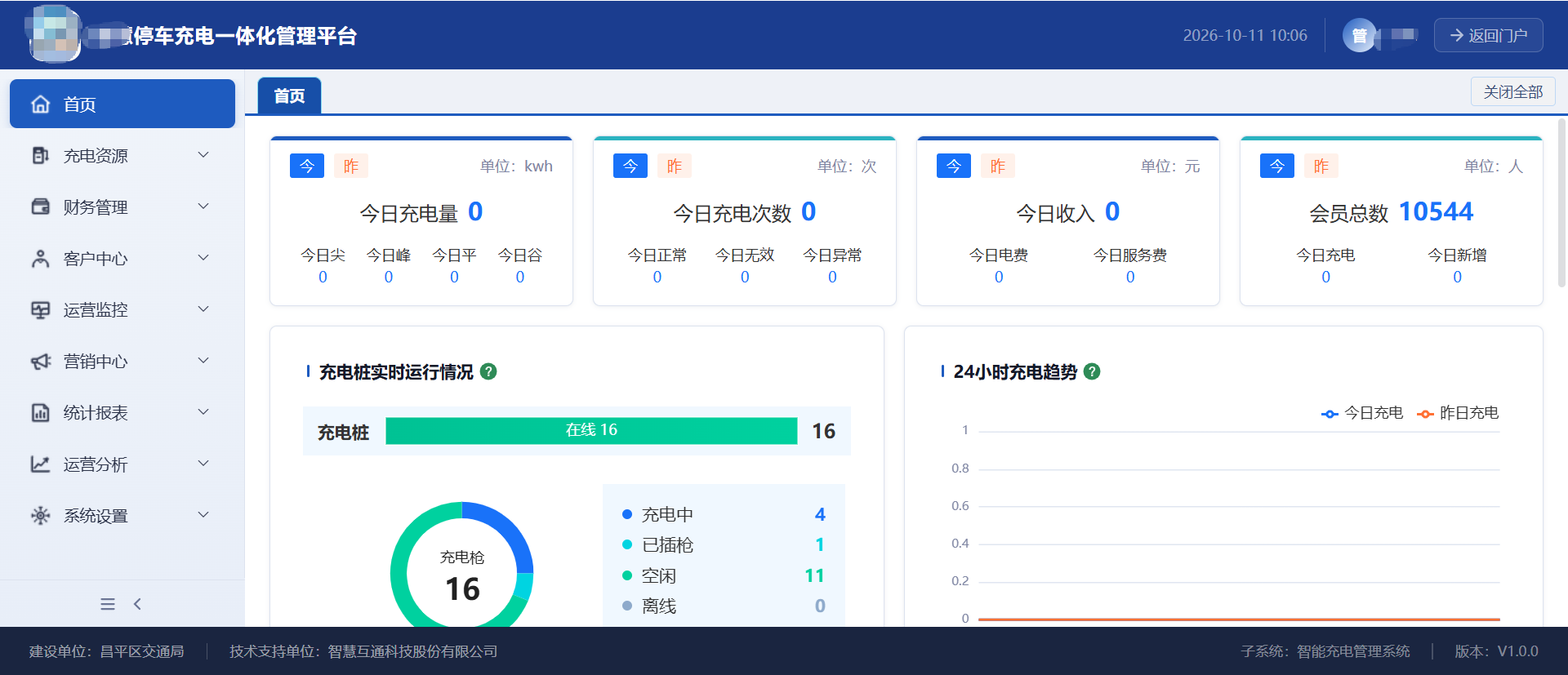The width and height of the screenshot is (1568, 675).
Task: Open the 首页 sidebar menu item
Action: pyautogui.click(x=122, y=104)
